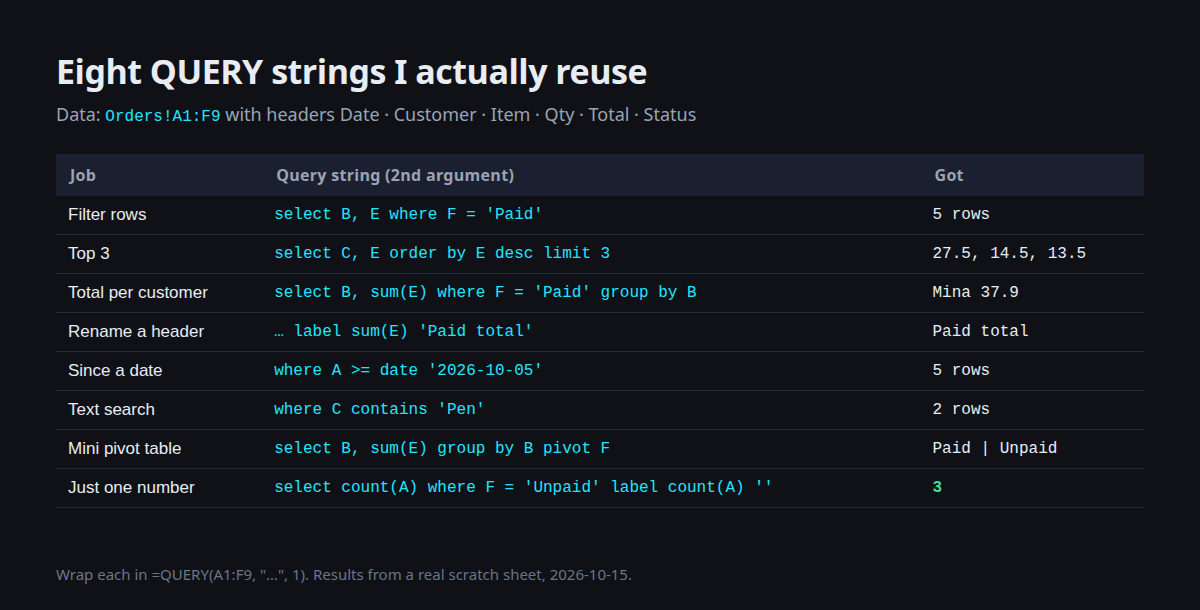Click the '2 rows' result cell
This screenshot has height=610, width=1200.
pos(961,409)
